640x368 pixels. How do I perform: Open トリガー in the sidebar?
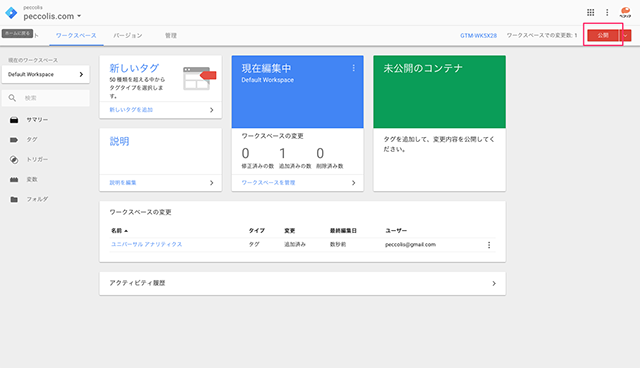(x=37, y=160)
